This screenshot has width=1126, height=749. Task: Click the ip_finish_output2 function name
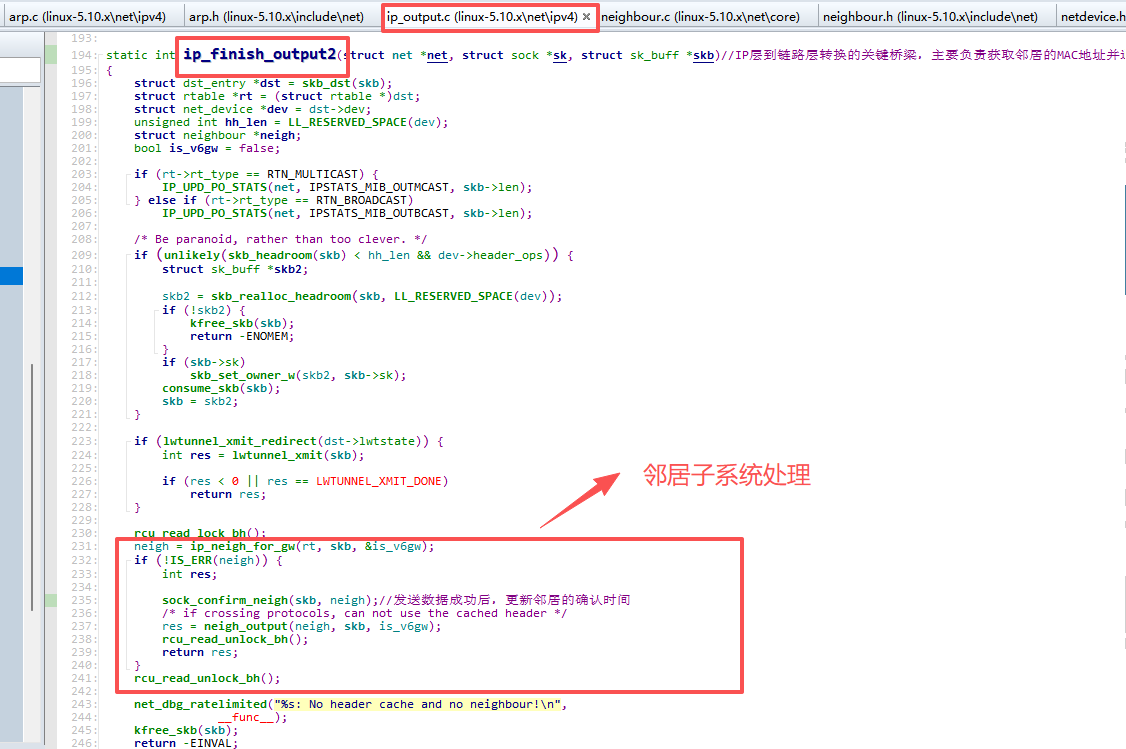[259, 54]
